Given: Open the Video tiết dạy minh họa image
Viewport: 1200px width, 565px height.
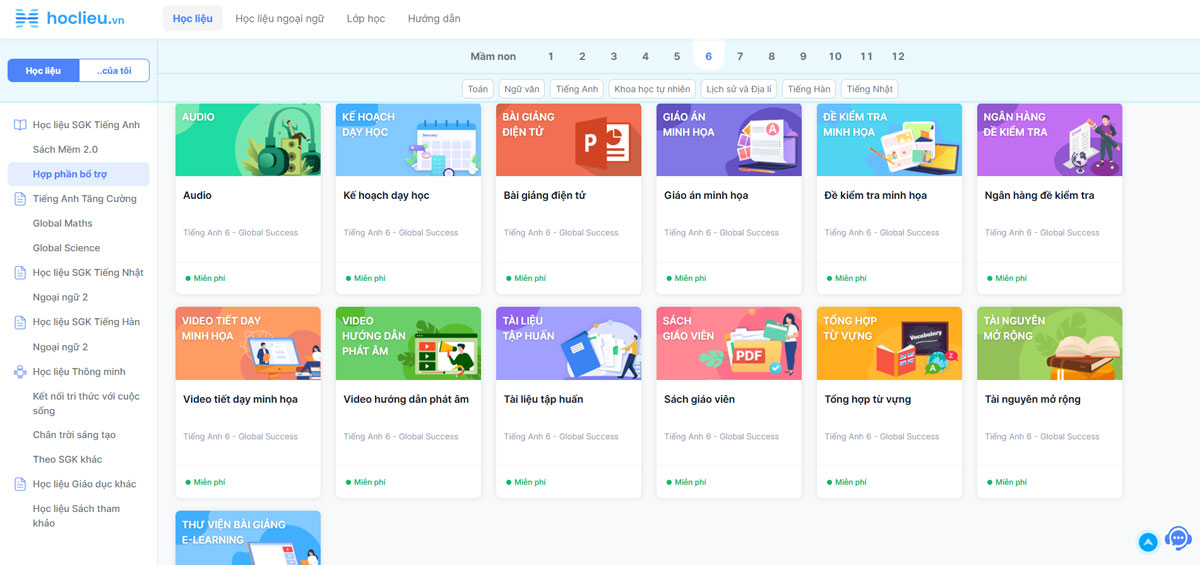Looking at the screenshot, I should (x=248, y=344).
